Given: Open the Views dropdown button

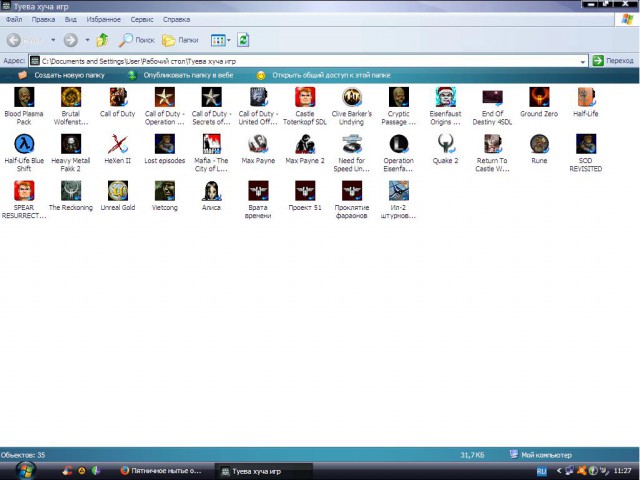Looking at the screenshot, I should pyautogui.click(x=220, y=40).
